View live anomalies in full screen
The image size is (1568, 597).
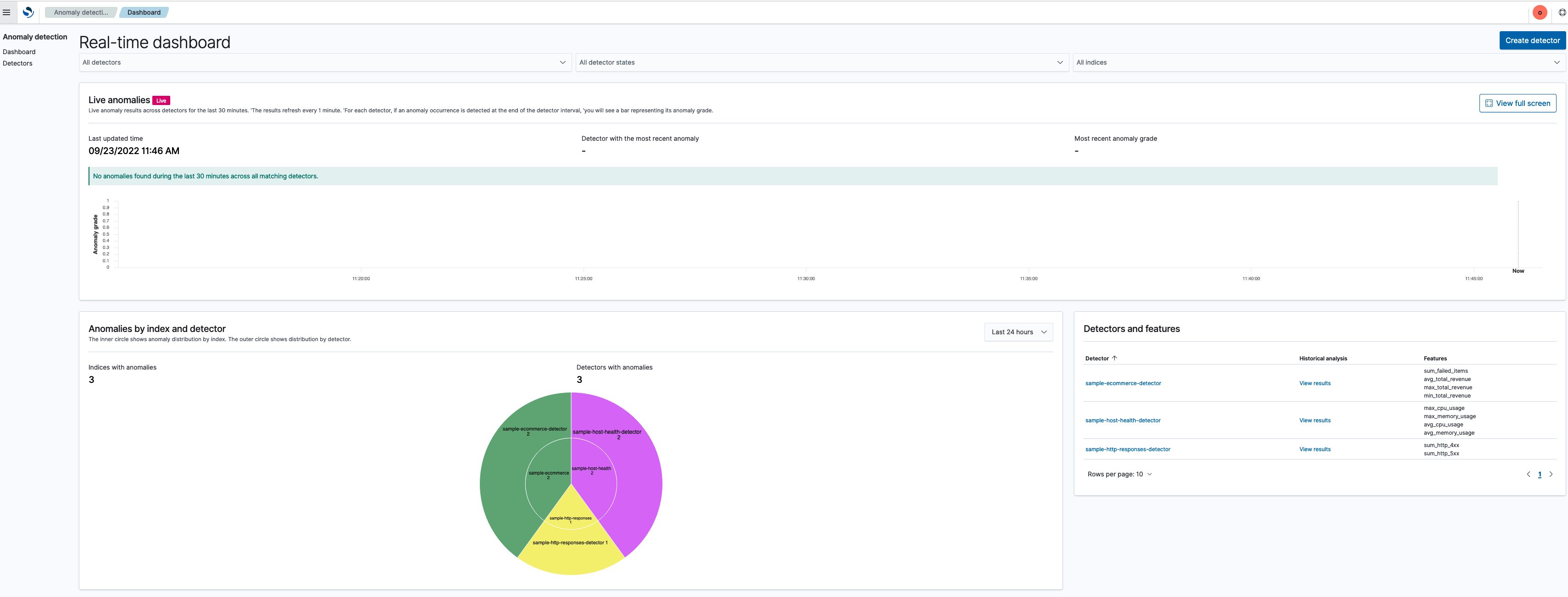(1518, 104)
